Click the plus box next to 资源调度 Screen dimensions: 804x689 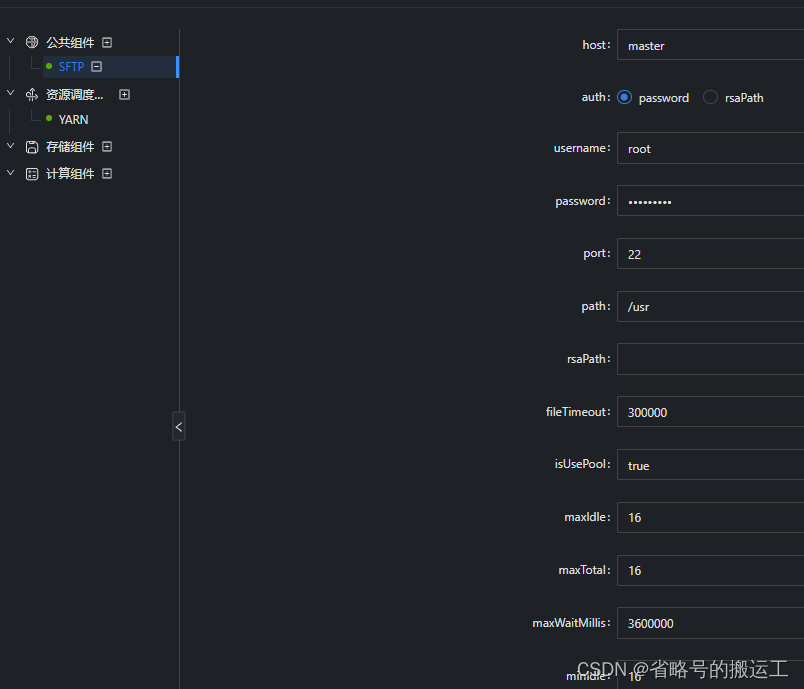point(124,94)
